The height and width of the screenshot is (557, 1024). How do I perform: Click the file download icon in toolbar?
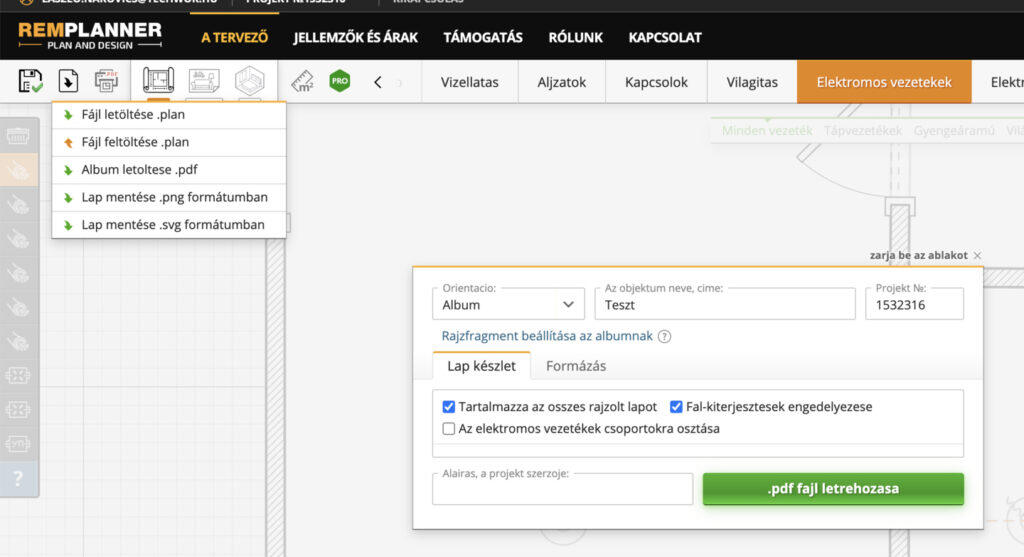[69, 82]
